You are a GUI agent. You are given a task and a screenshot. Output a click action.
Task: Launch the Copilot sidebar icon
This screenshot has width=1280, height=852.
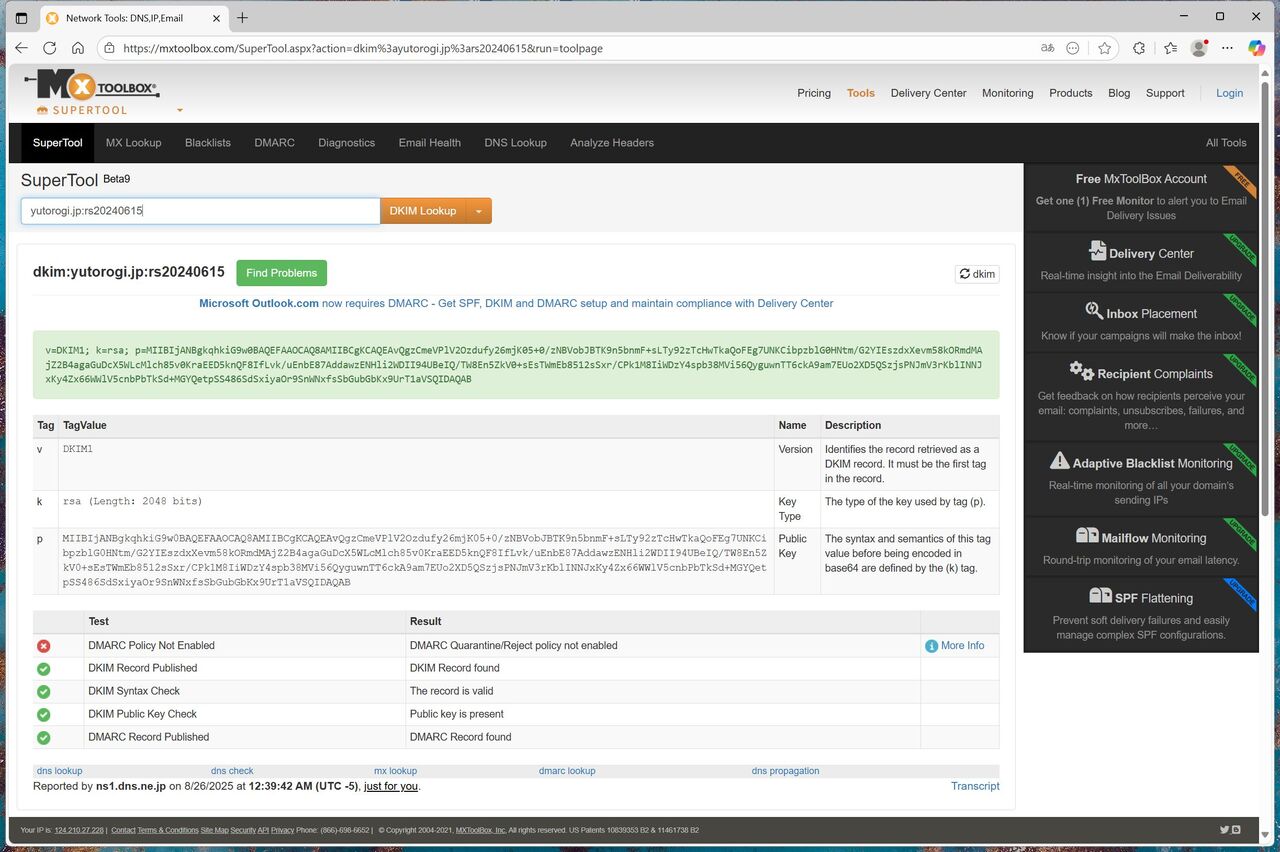[1257, 48]
